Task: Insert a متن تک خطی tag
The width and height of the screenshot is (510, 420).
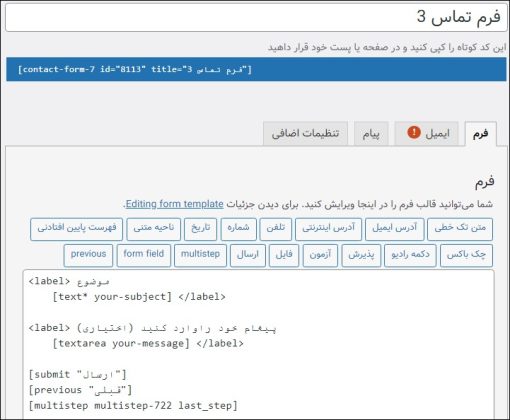Action: [x=460, y=229]
